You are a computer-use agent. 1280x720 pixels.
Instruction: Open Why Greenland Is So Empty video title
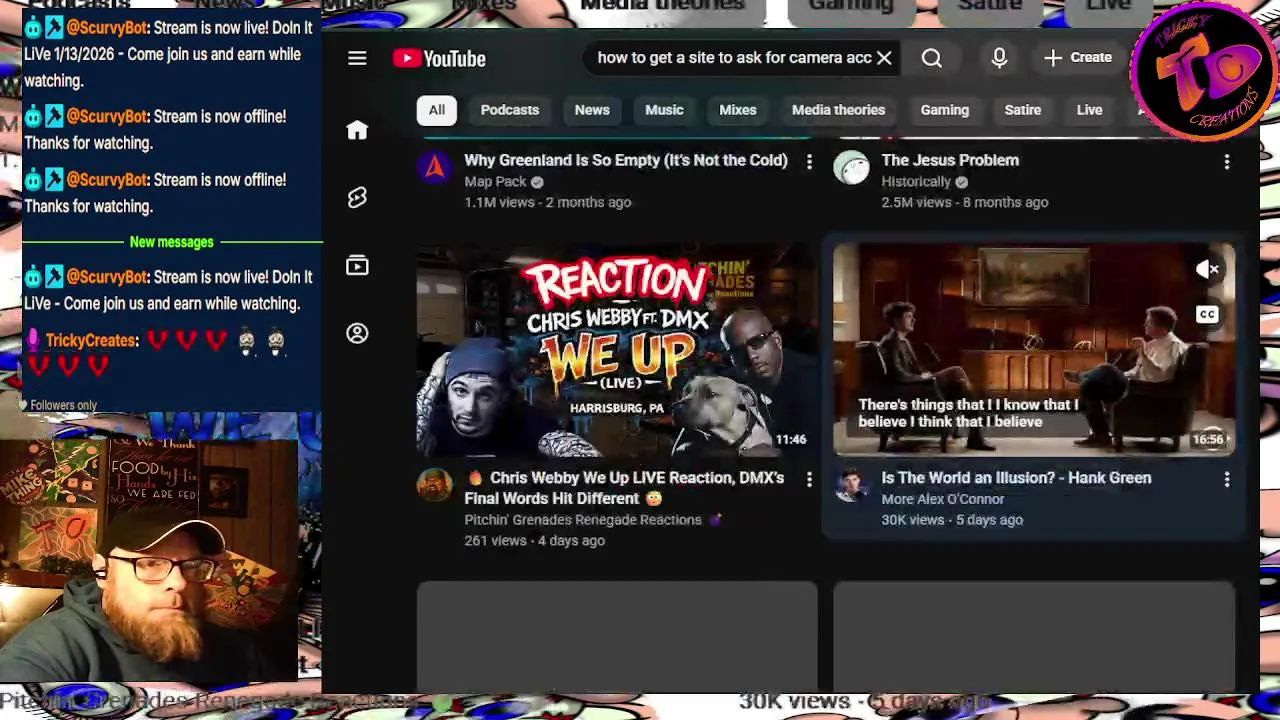tap(626, 160)
